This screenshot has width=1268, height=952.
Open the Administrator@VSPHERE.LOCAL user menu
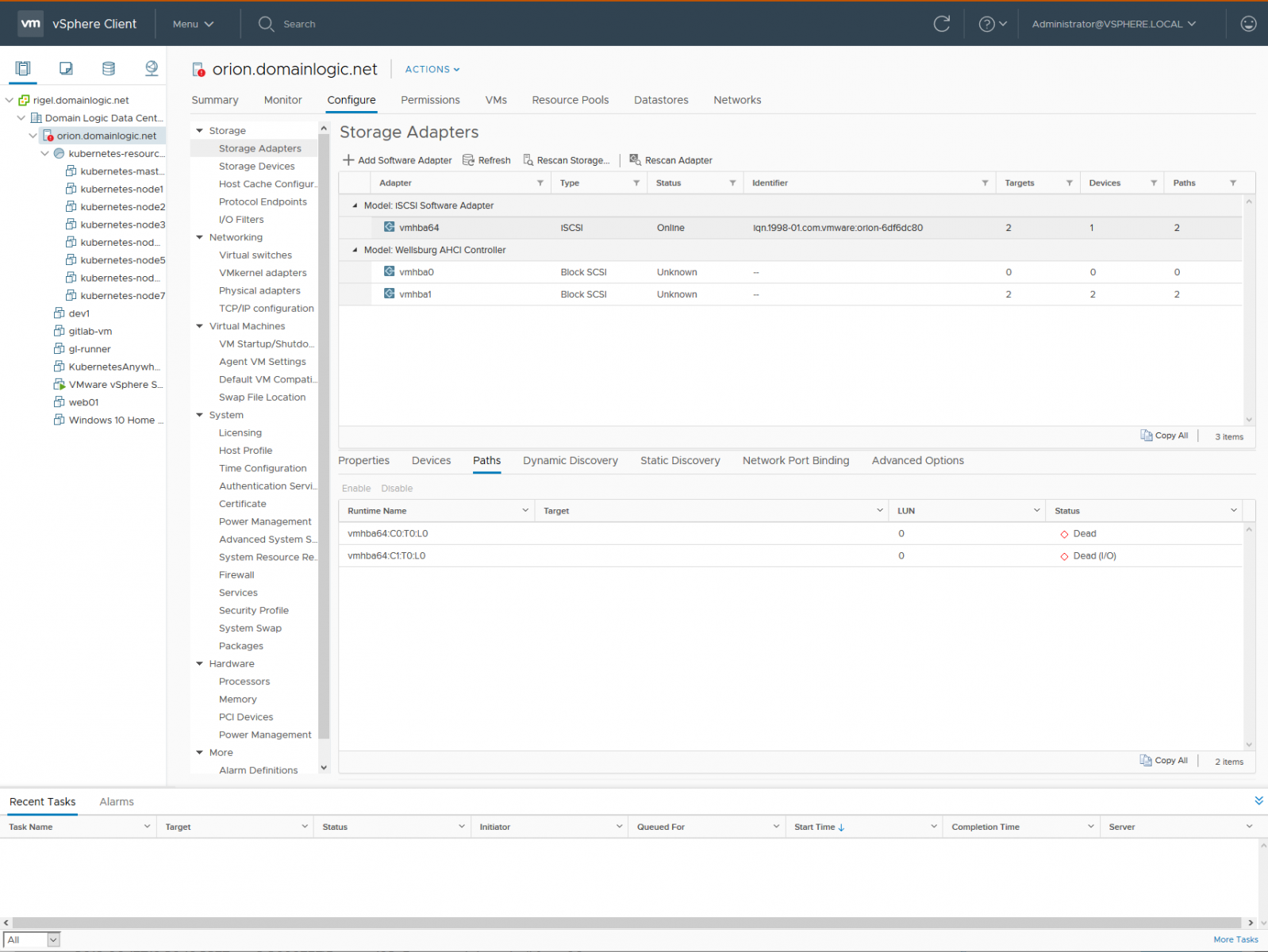[x=1113, y=24]
